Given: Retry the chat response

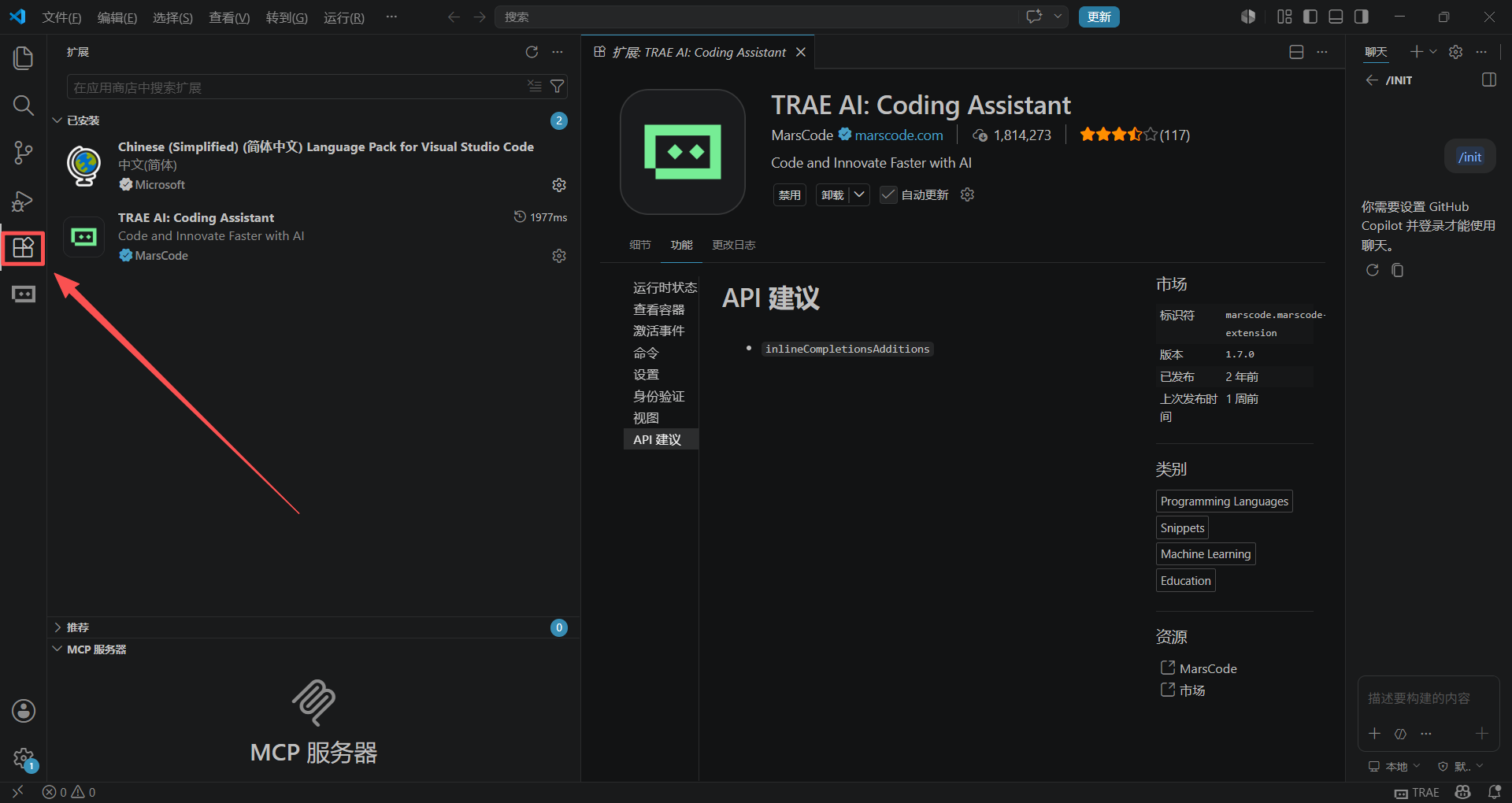Looking at the screenshot, I should click(1373, 270).
